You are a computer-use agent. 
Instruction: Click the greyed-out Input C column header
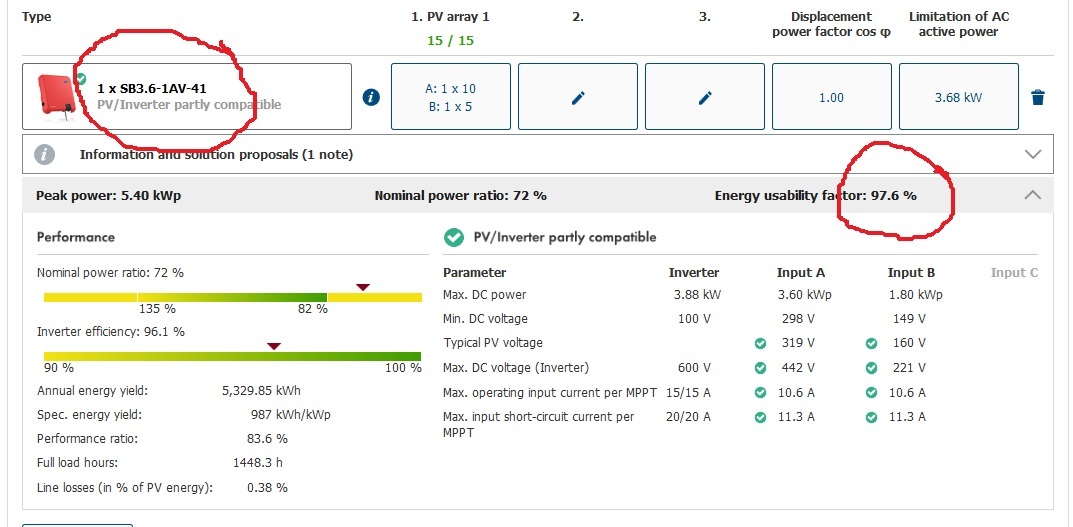tap(1014, 272)
